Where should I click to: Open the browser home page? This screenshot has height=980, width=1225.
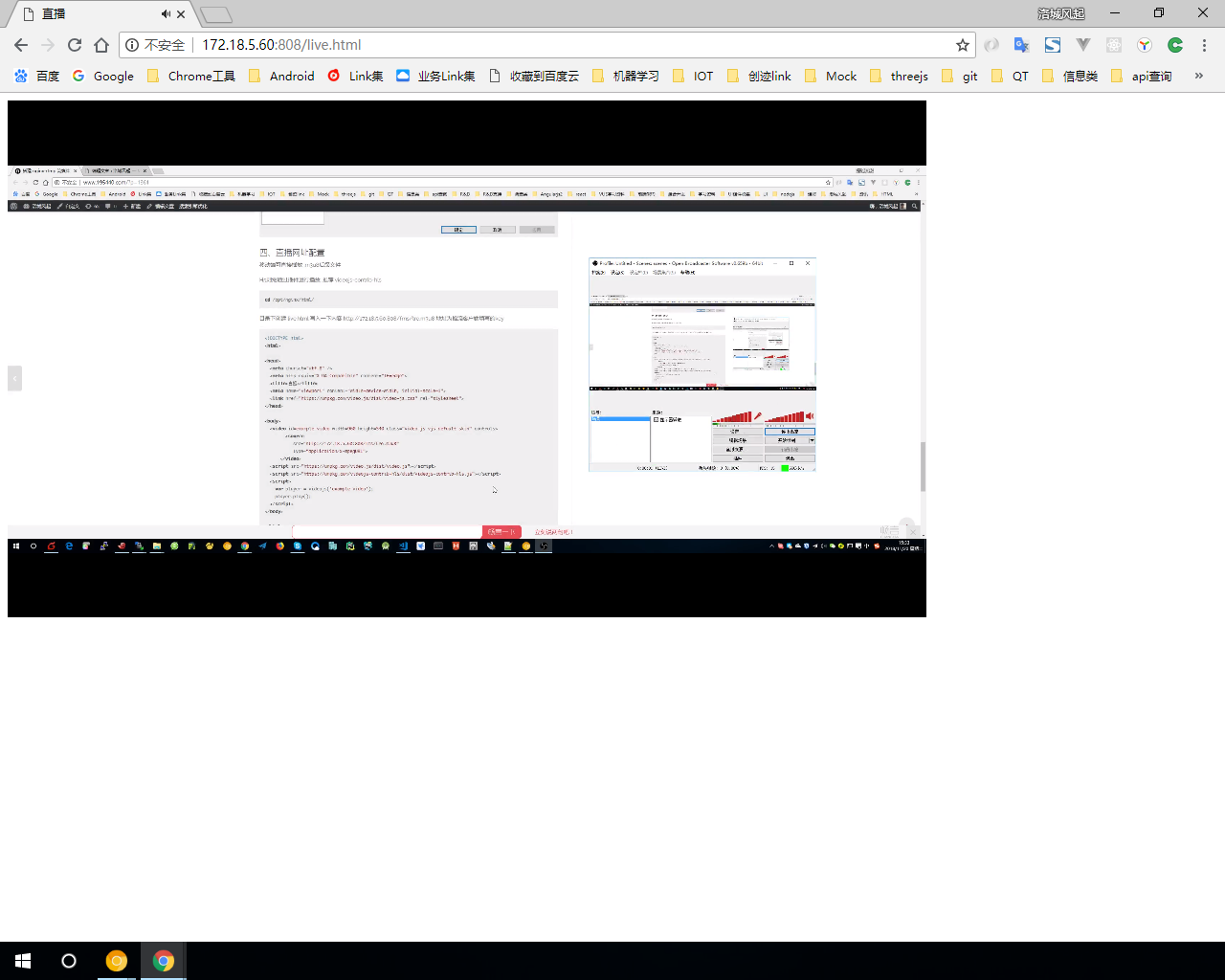[x=101, y=45]
